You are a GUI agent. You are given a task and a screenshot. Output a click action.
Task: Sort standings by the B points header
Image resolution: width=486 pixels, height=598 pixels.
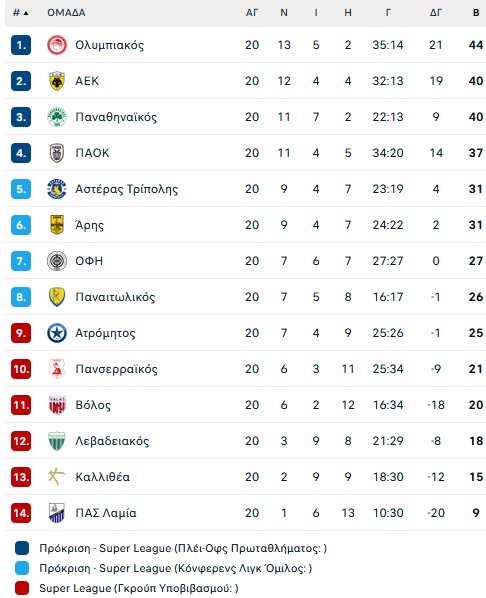tap(476, 13)
